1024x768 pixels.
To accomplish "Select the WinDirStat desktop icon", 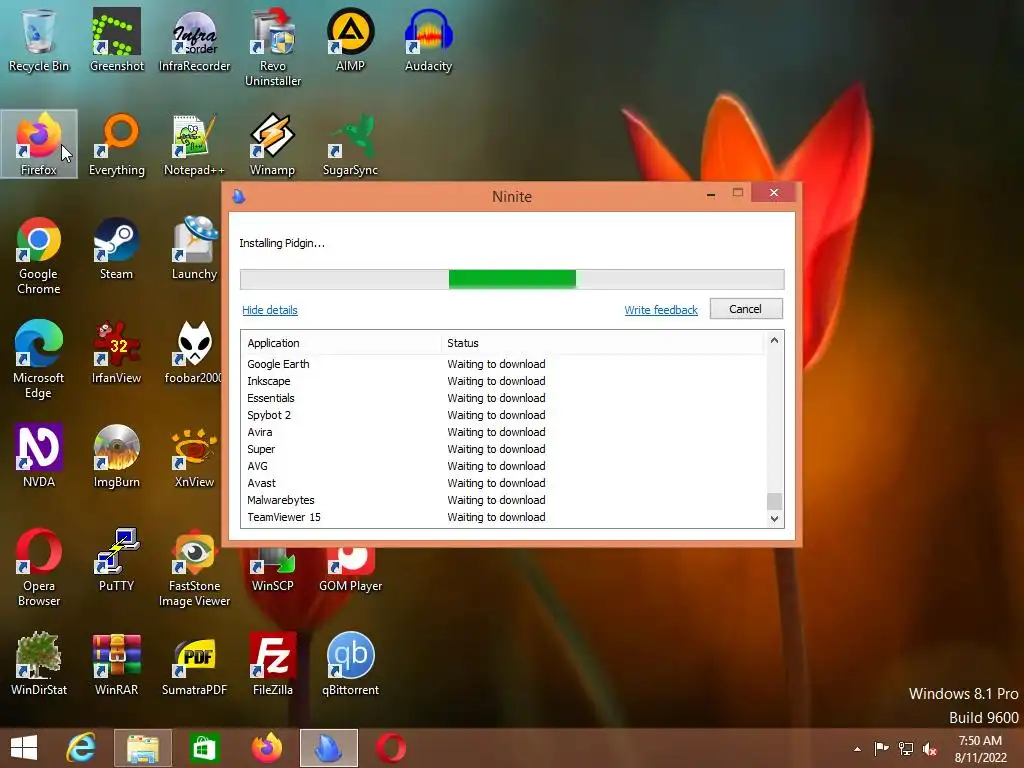I will tap(39, 664).
